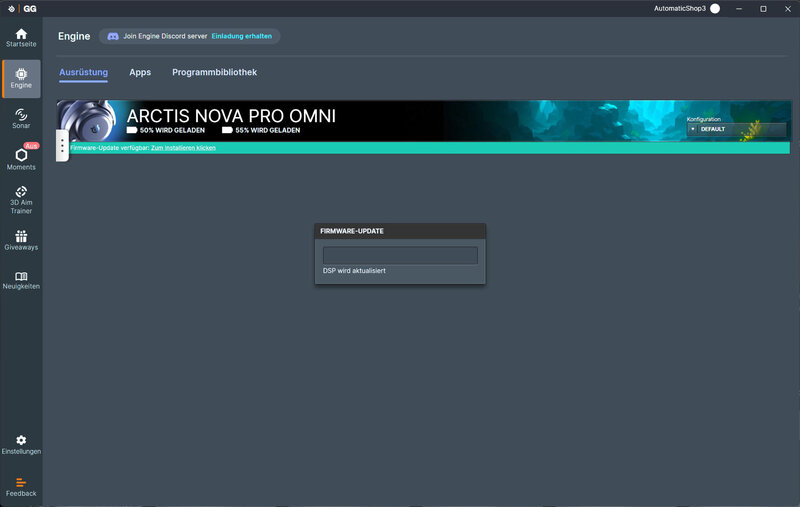
Task: Close the GG window
Action: tap(788, 9)
